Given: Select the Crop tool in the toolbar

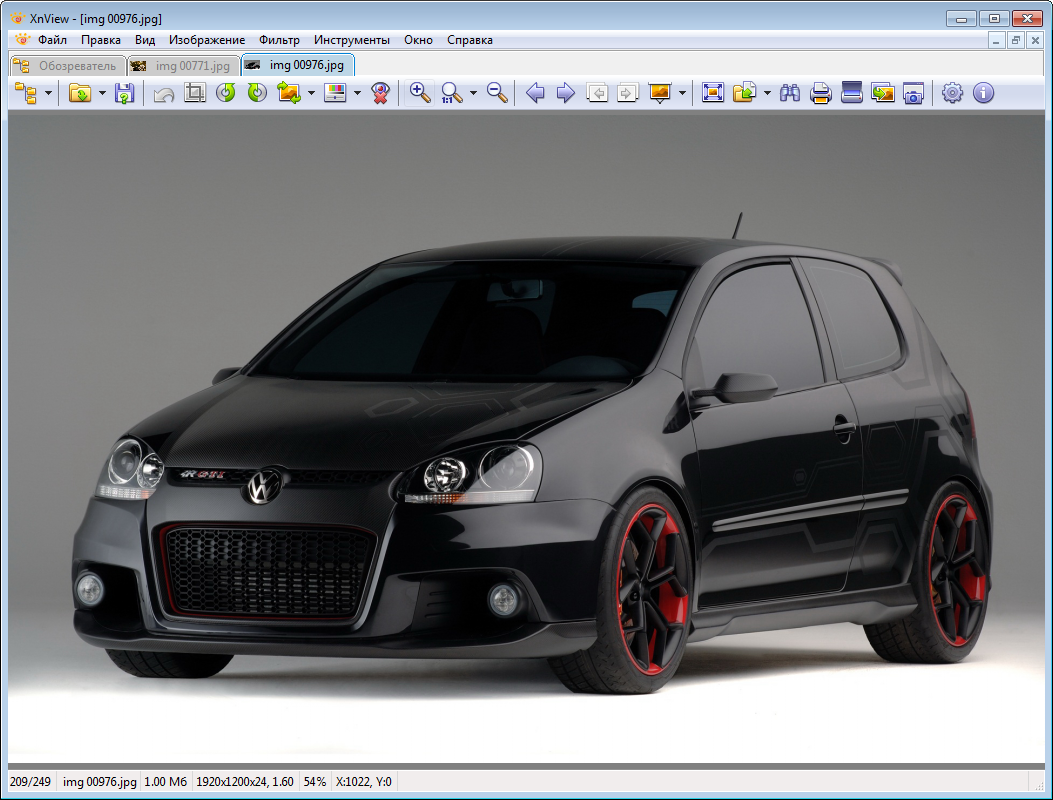Looking at the screenshot, I should coord(195,93).
